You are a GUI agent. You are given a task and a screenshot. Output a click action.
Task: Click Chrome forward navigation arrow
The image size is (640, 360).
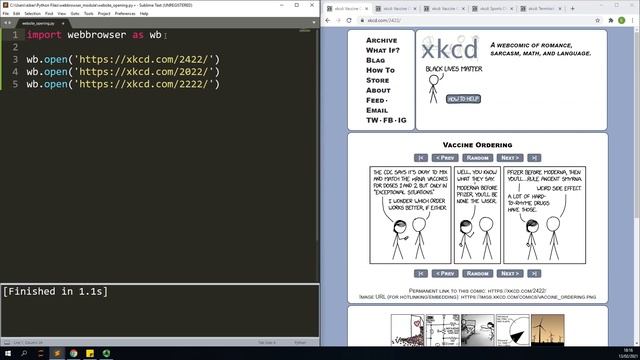coord(338,20)
